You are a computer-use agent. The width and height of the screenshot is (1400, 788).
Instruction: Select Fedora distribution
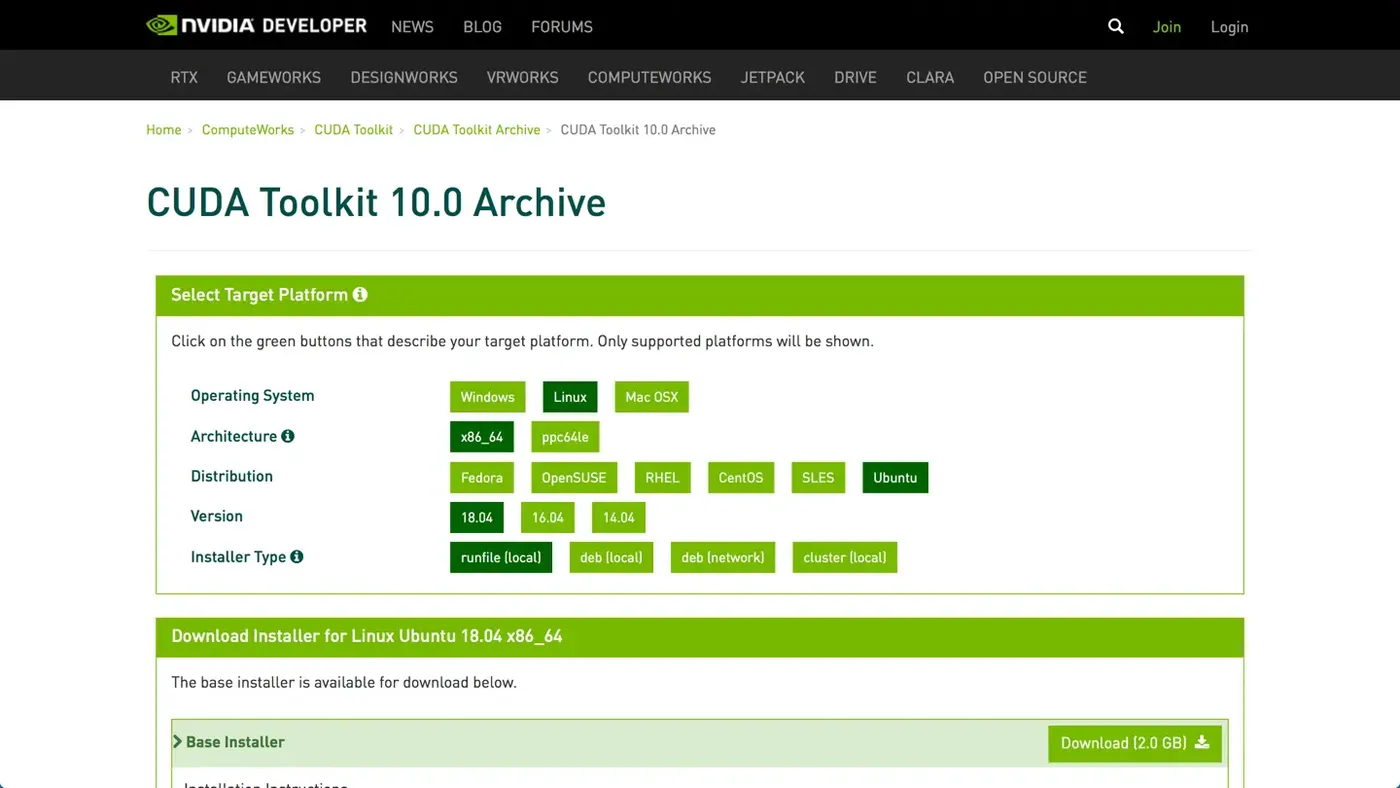click(482, 477)
